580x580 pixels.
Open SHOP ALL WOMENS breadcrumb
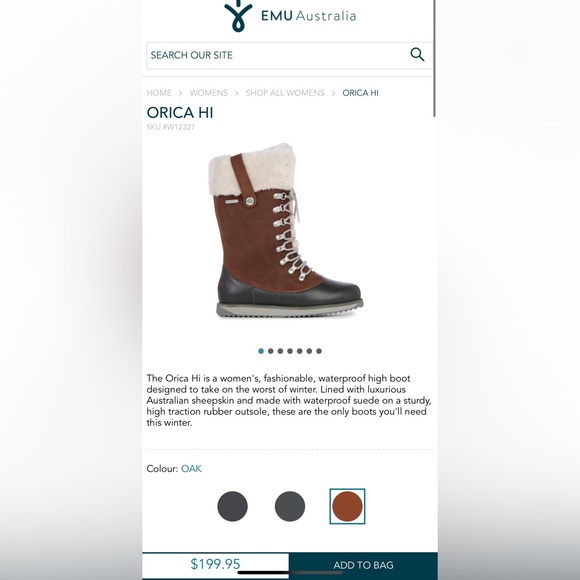(x=285, y=93)
